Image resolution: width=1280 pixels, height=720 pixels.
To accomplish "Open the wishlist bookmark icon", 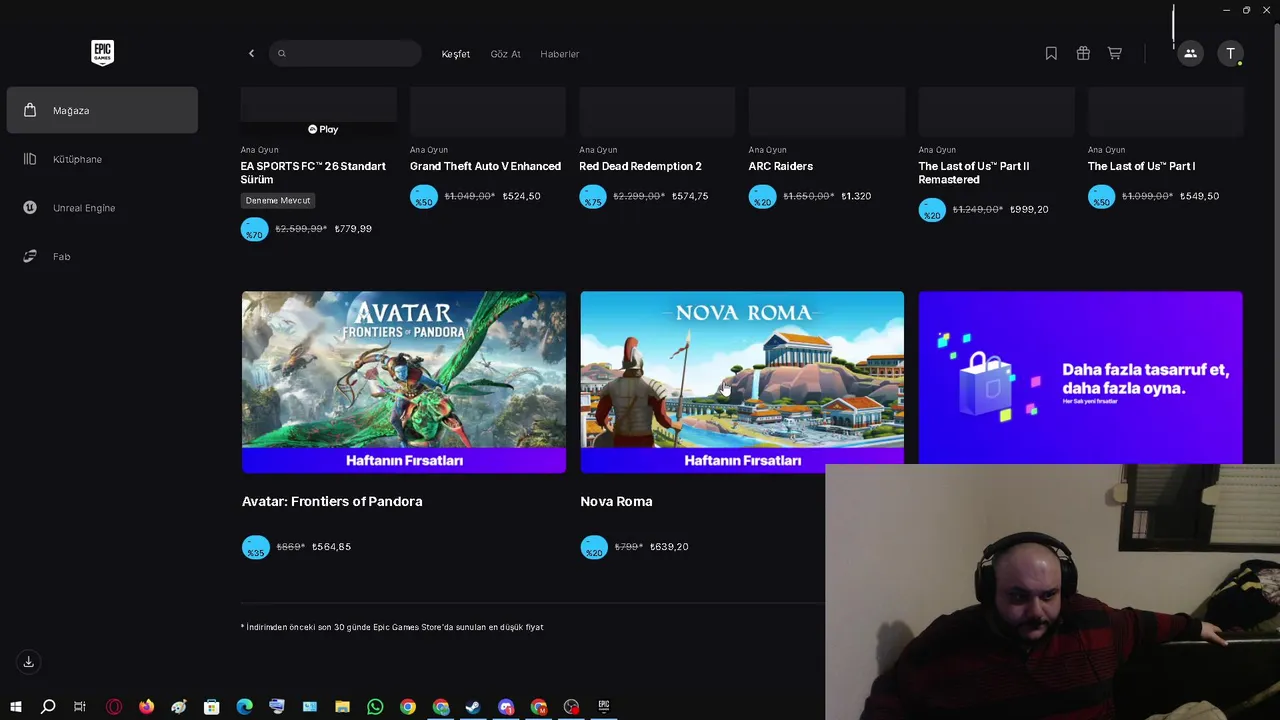I will [x=1051, y=54].
